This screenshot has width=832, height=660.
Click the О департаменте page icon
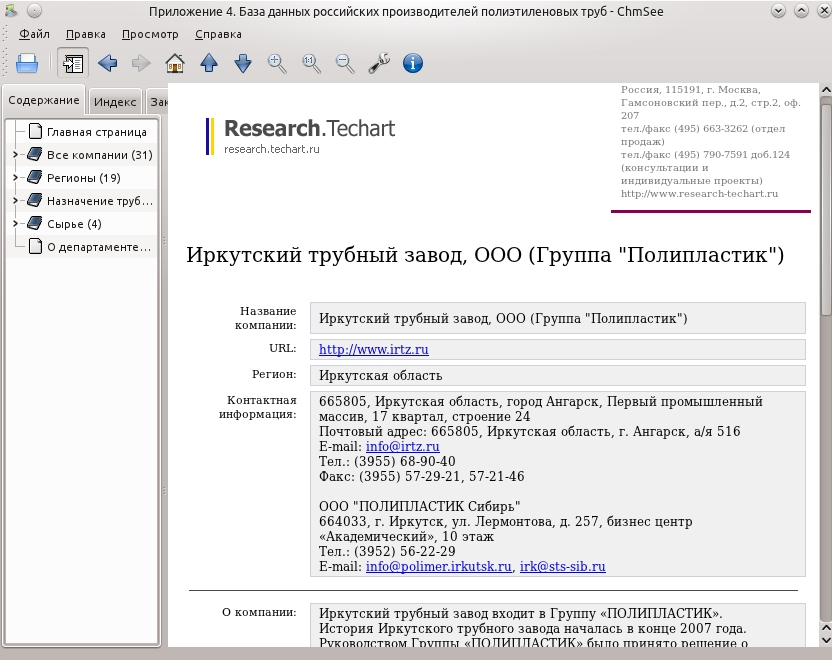35,246
